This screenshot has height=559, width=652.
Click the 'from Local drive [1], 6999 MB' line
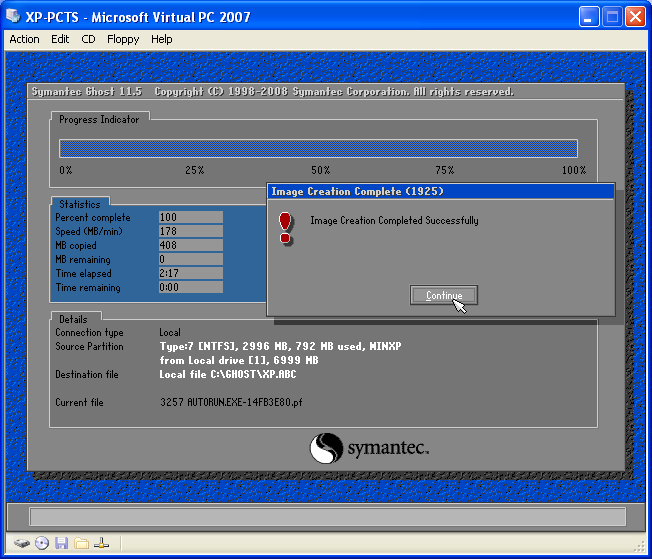click(239, 360)
